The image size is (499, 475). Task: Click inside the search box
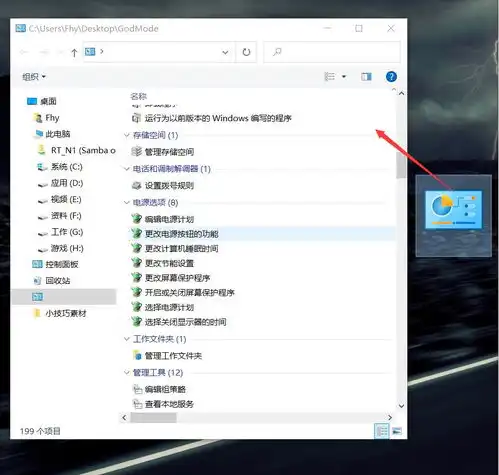332,52
